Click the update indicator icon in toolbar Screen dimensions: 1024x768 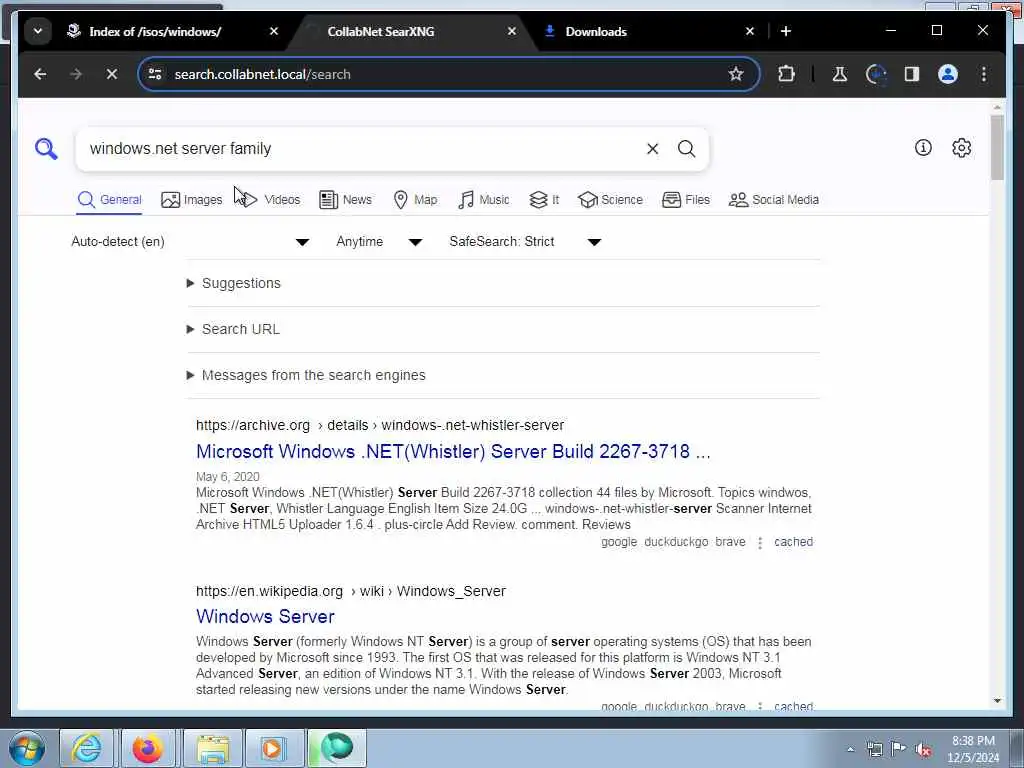tap(876, 74)
